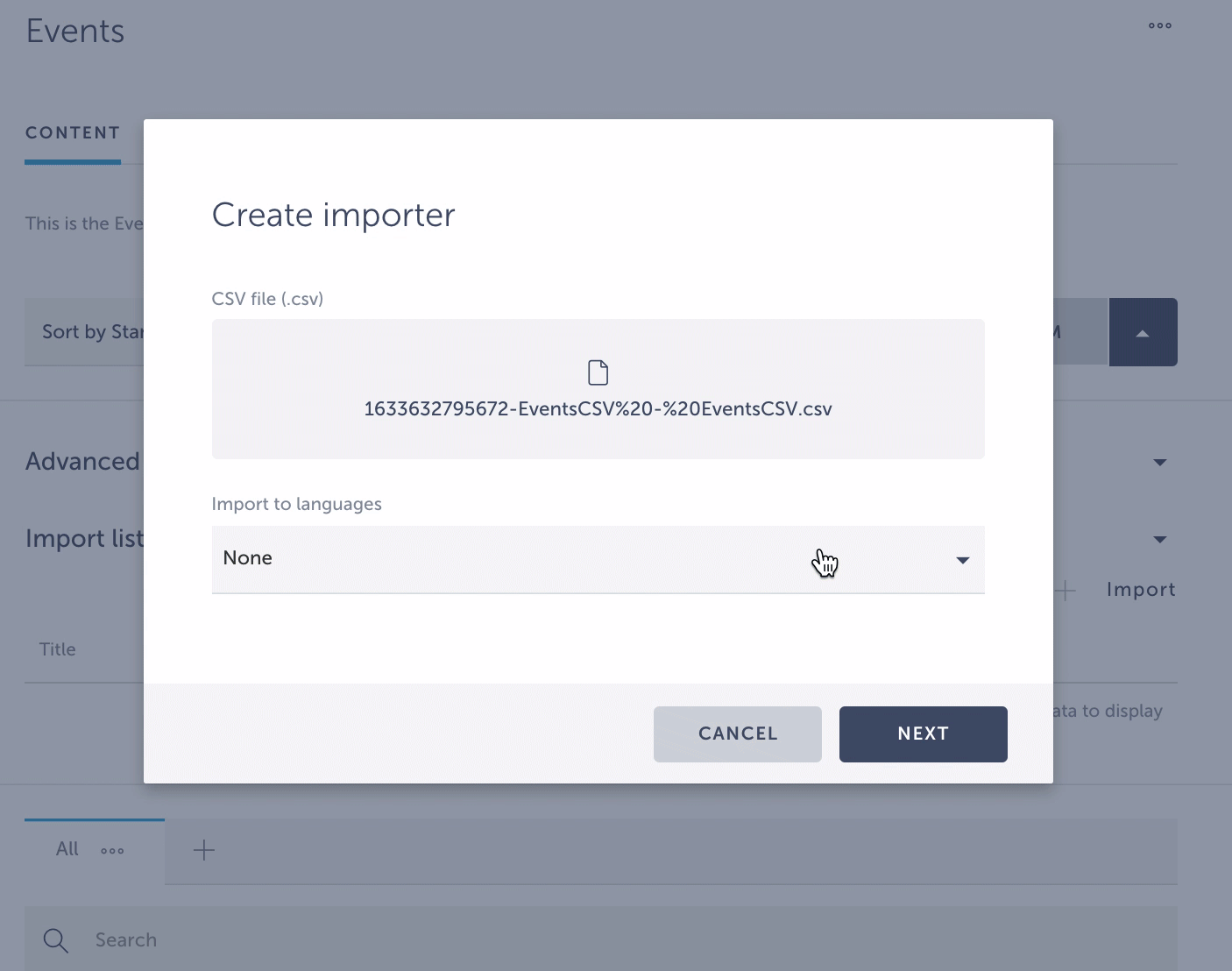This screenshot has width=1232, height=971.
Task: Expand the Advanced section arrow
Action: click(x=1160, y=462)
